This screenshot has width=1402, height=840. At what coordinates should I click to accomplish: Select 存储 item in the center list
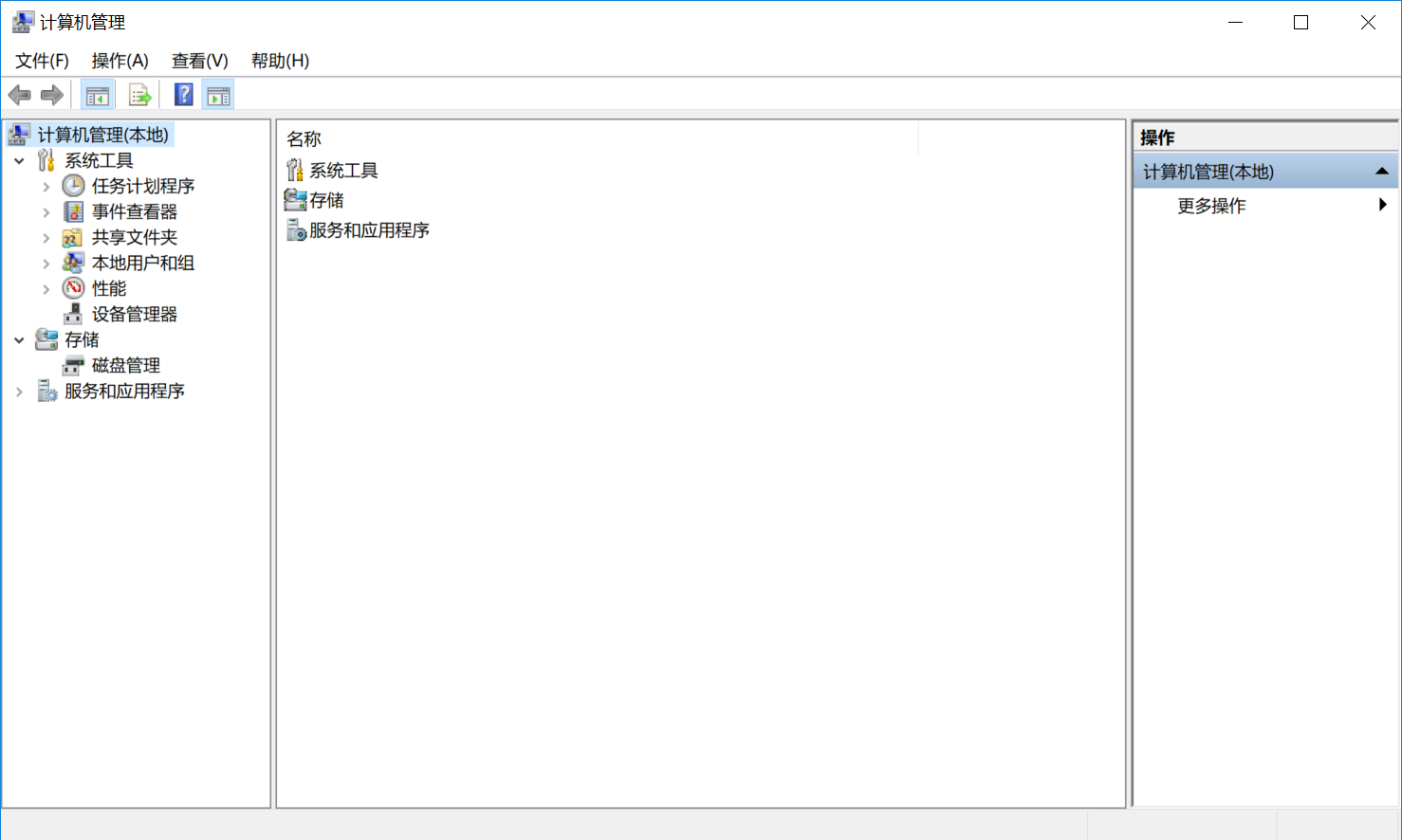(326, 200)
